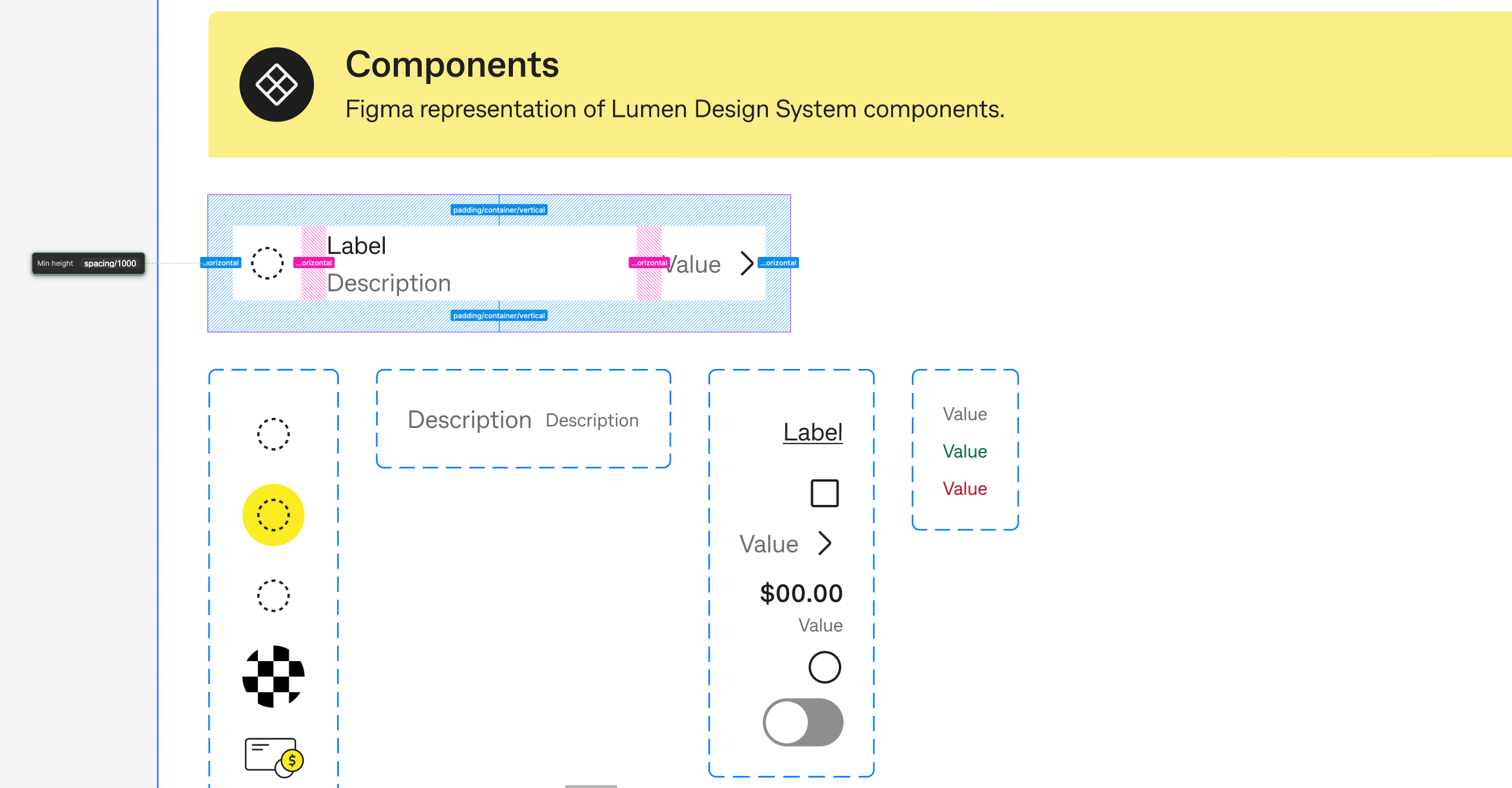Click chevron arrow in the top list row

(x=746, y=263)
